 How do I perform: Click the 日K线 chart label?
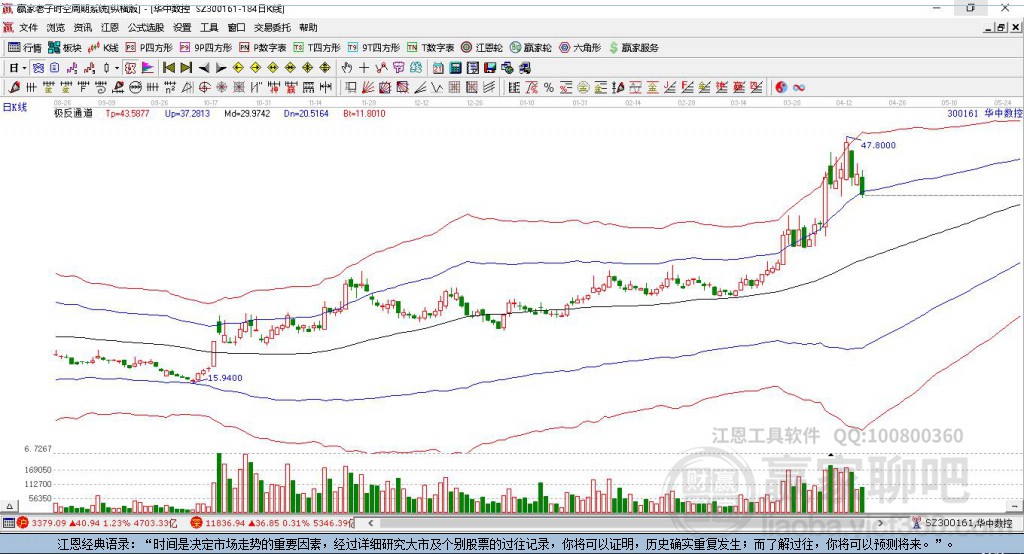point(15,107)
